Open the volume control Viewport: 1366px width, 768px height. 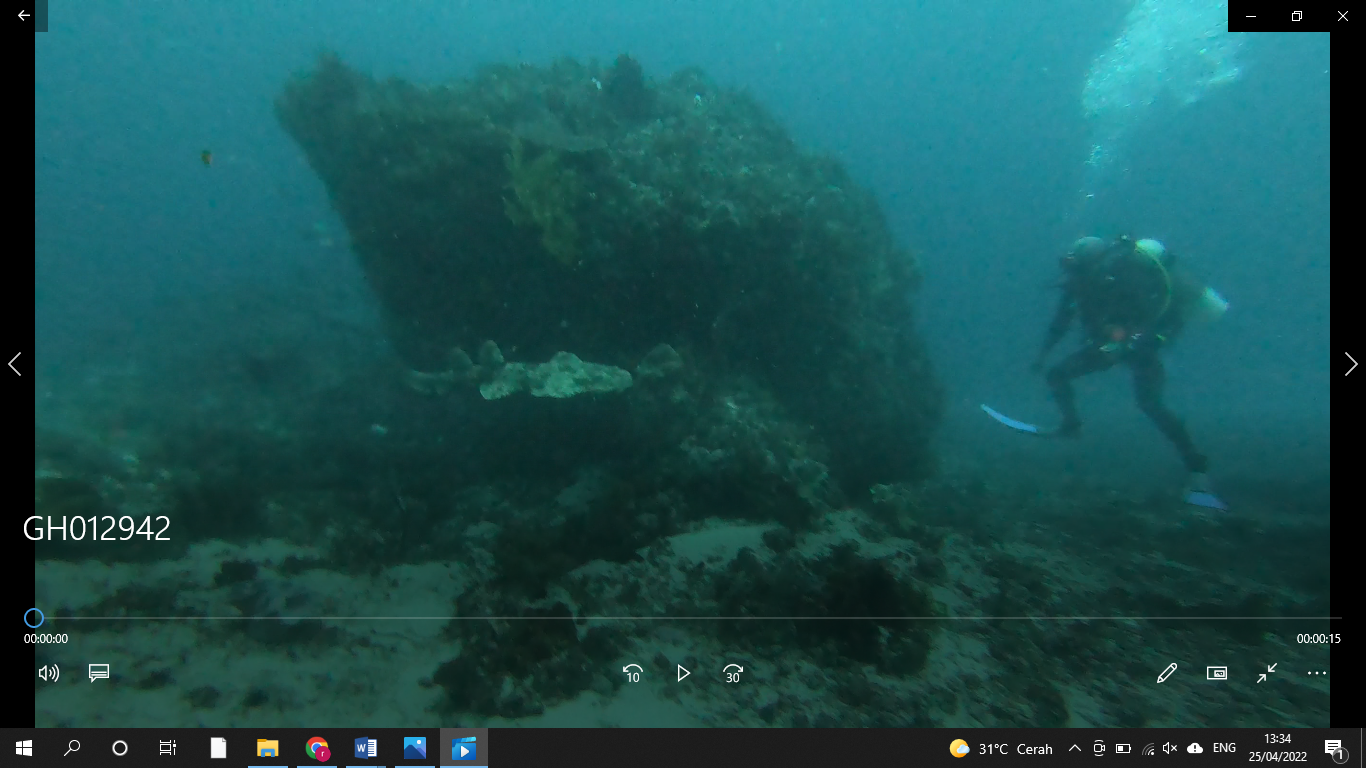(48, 673)
